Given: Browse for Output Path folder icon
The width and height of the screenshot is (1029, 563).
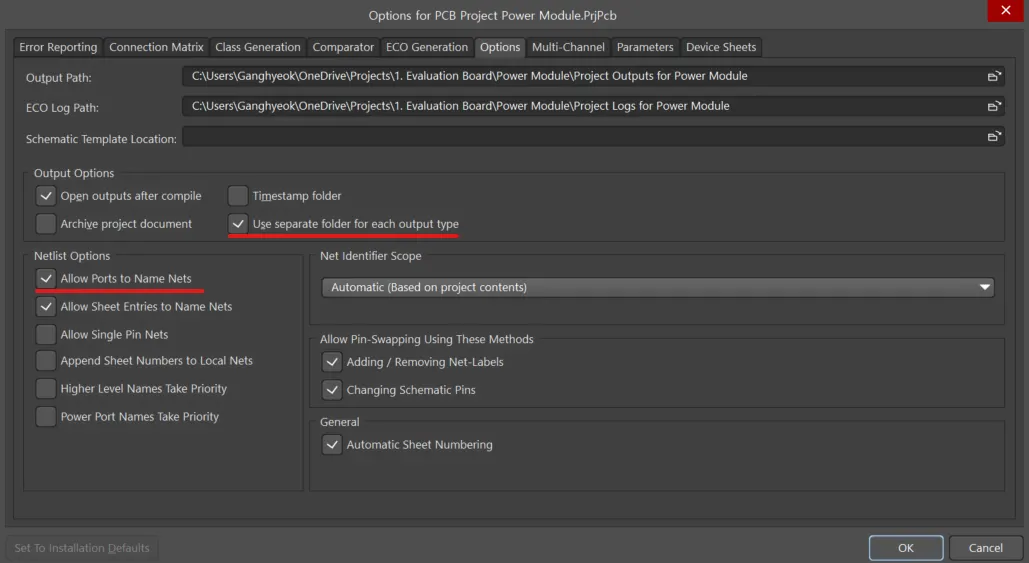Looking at the screenshot, I should (x=994, y=76).
